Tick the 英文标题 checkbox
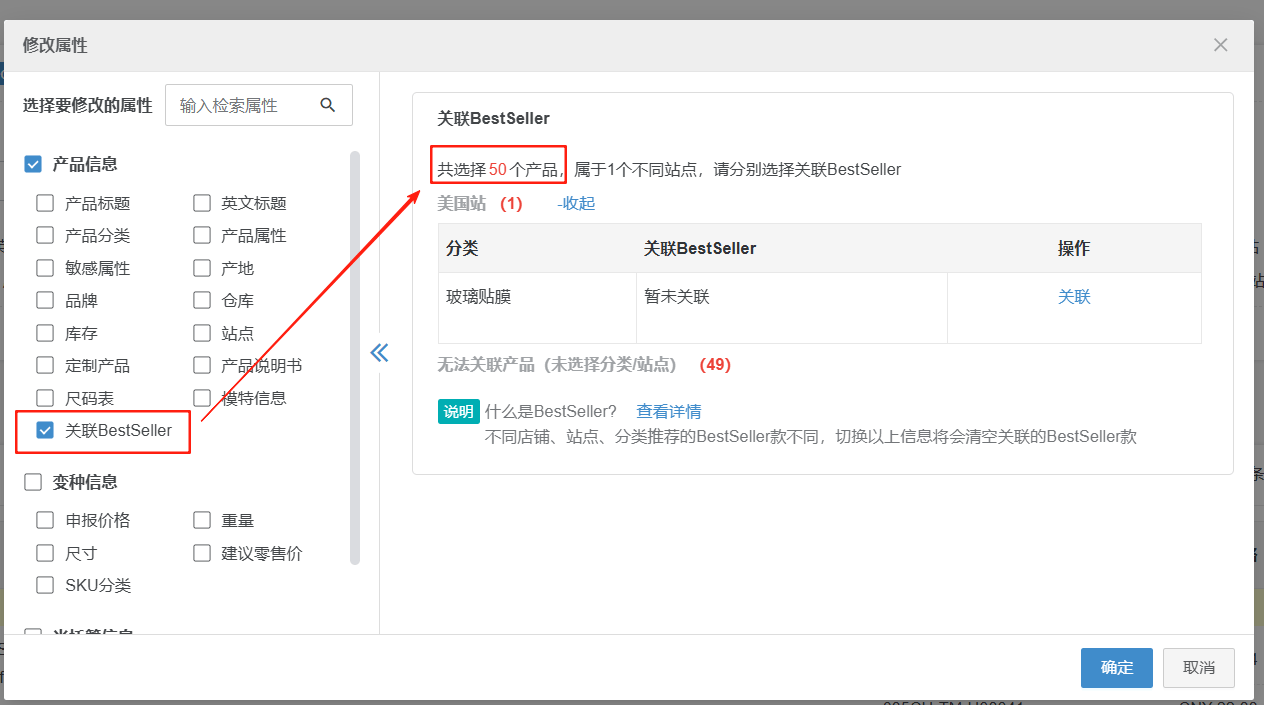 click(202, 203)
